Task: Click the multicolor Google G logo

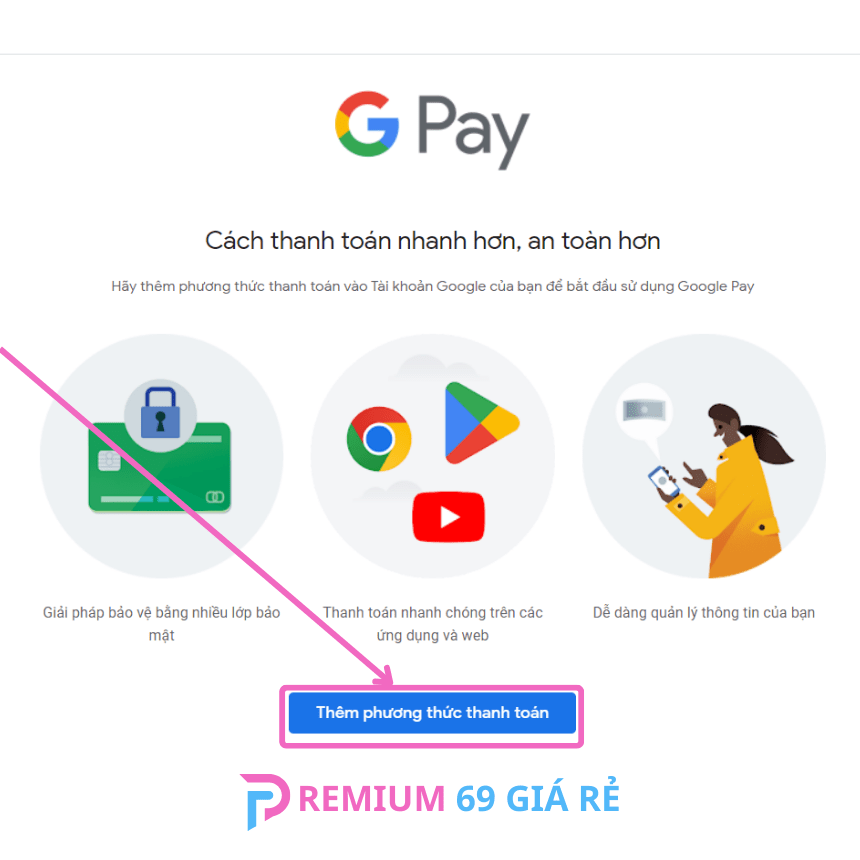Action: 367,124
